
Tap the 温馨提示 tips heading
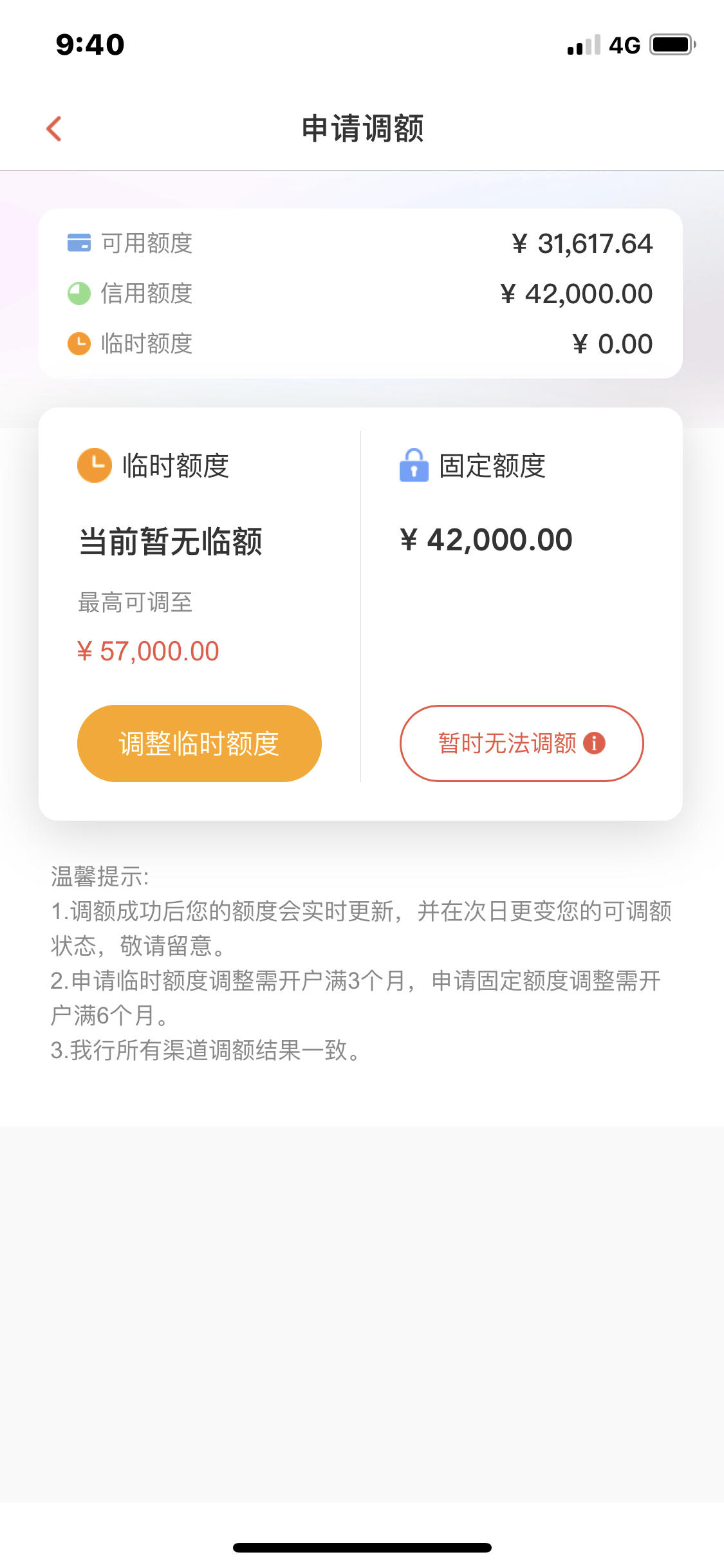point(100,877)
